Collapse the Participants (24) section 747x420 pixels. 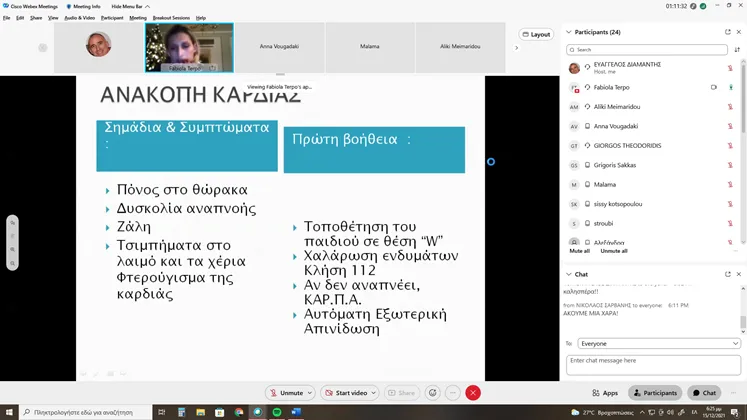569,32
